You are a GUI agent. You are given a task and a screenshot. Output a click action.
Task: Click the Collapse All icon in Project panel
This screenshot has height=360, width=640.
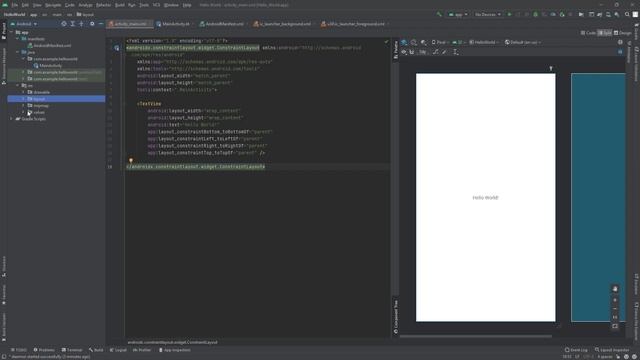(x=81, y=24)
